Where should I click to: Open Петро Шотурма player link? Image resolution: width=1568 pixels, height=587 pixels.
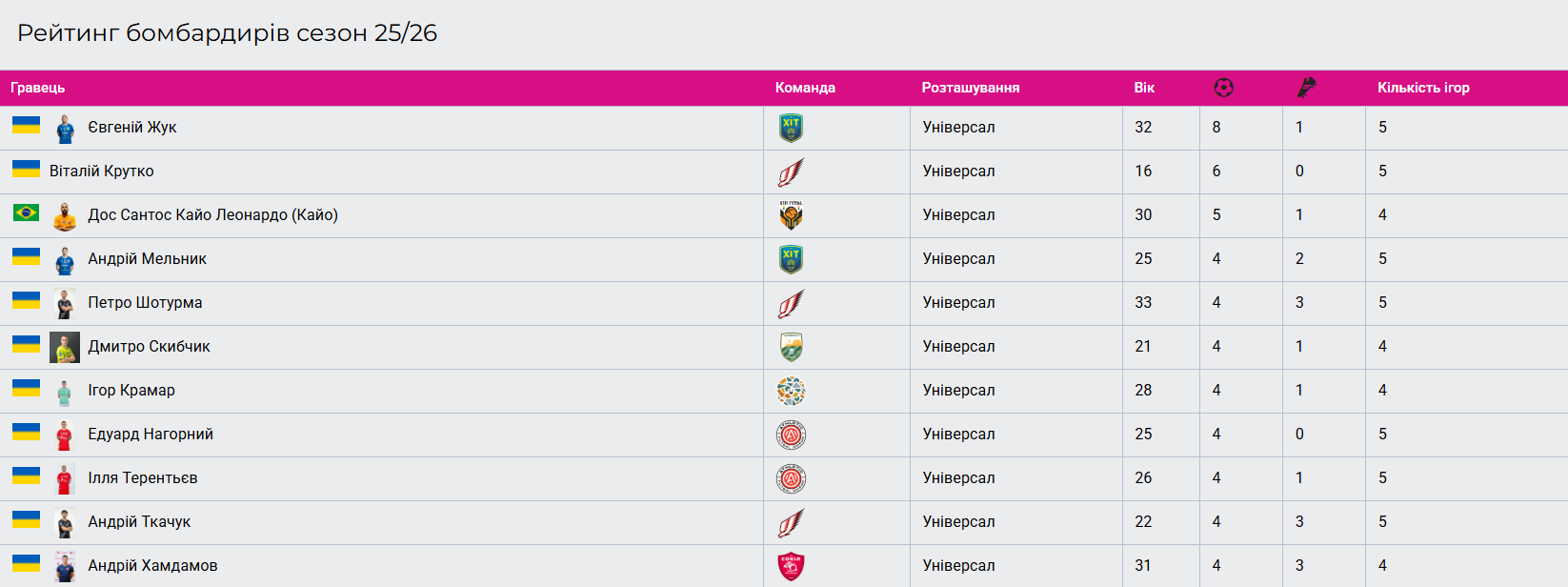(145, 303)
